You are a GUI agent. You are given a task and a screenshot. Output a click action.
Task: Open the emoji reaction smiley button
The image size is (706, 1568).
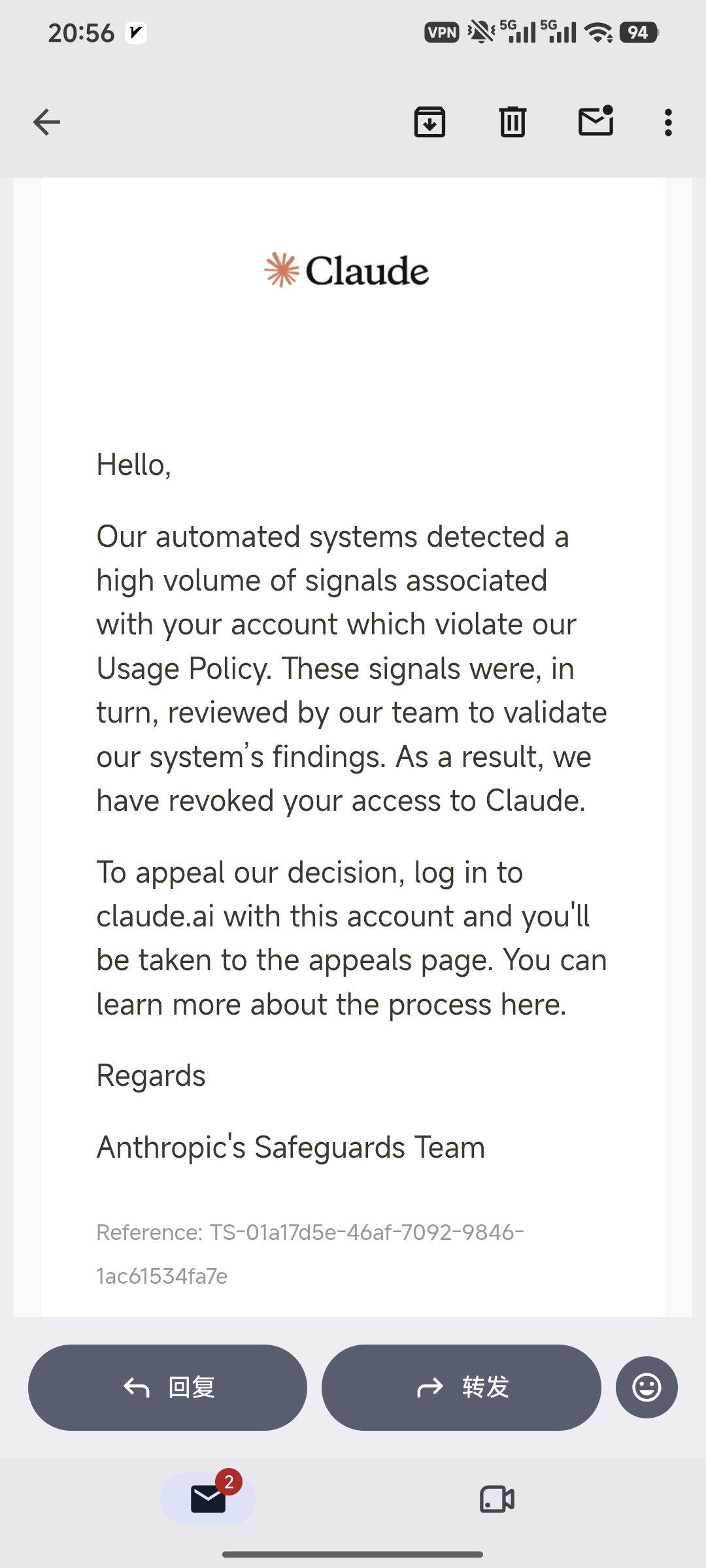pyautogui.click(x=647, y=1387)
